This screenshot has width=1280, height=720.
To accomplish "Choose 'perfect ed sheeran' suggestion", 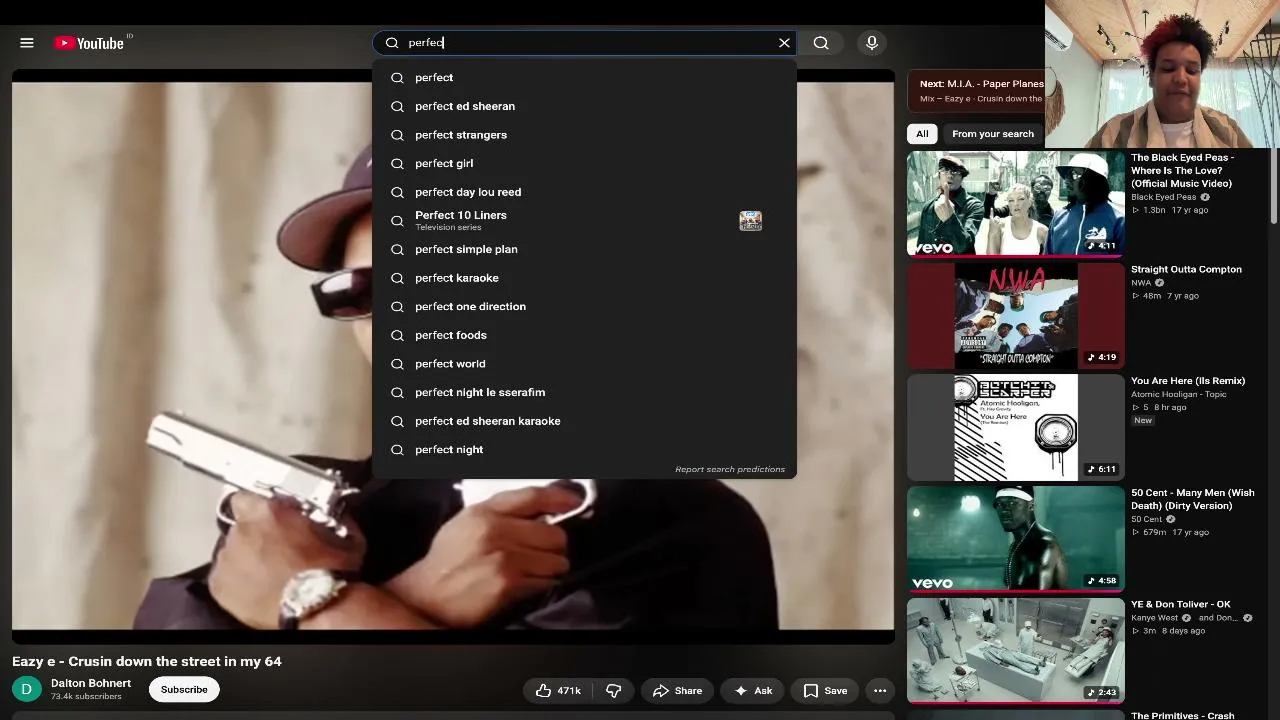I will click(x=584, y=106).
